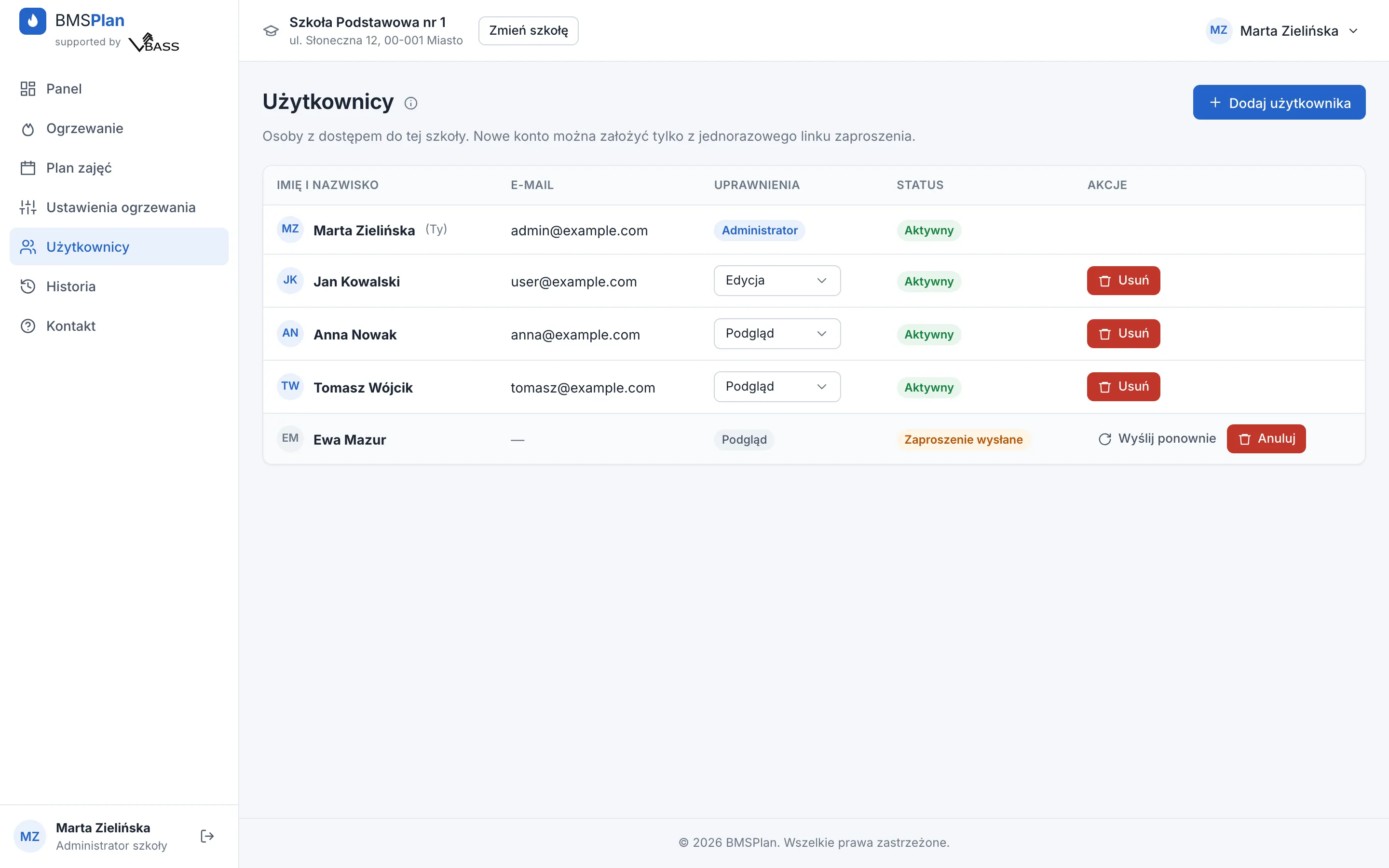The height and width of the screenshot is (868, 1389).
Task: Click the info icon next to Użytkownicy heading
Action: (411, 103)
